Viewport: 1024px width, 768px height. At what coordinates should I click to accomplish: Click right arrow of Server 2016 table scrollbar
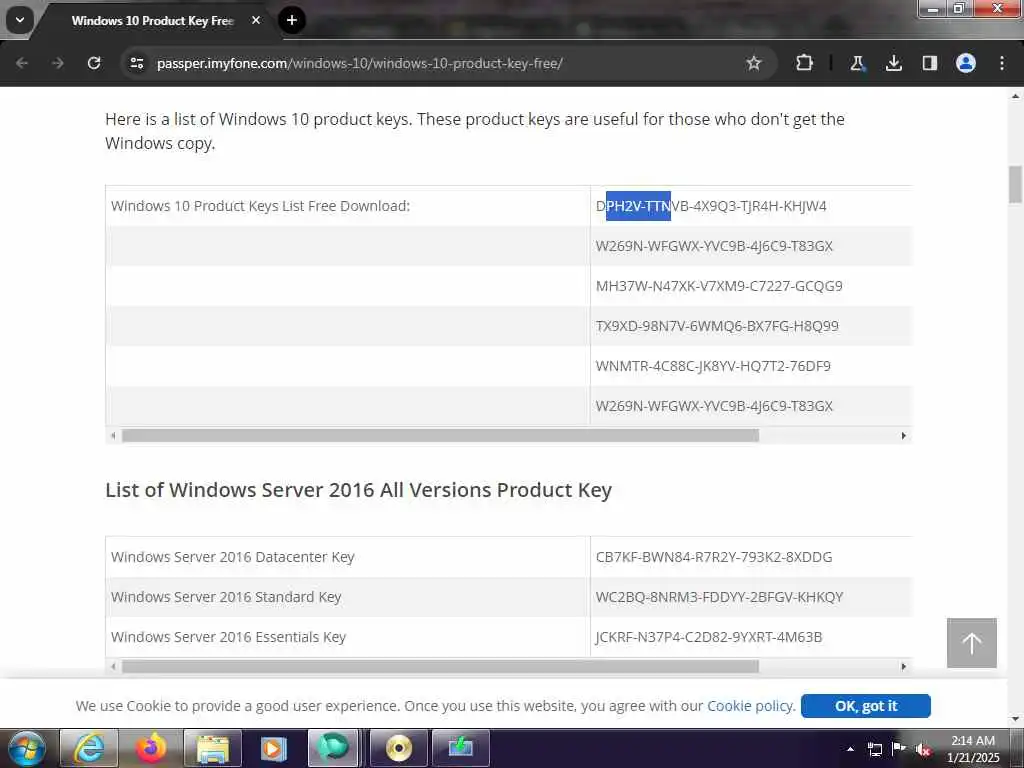[x=903, y=666]
